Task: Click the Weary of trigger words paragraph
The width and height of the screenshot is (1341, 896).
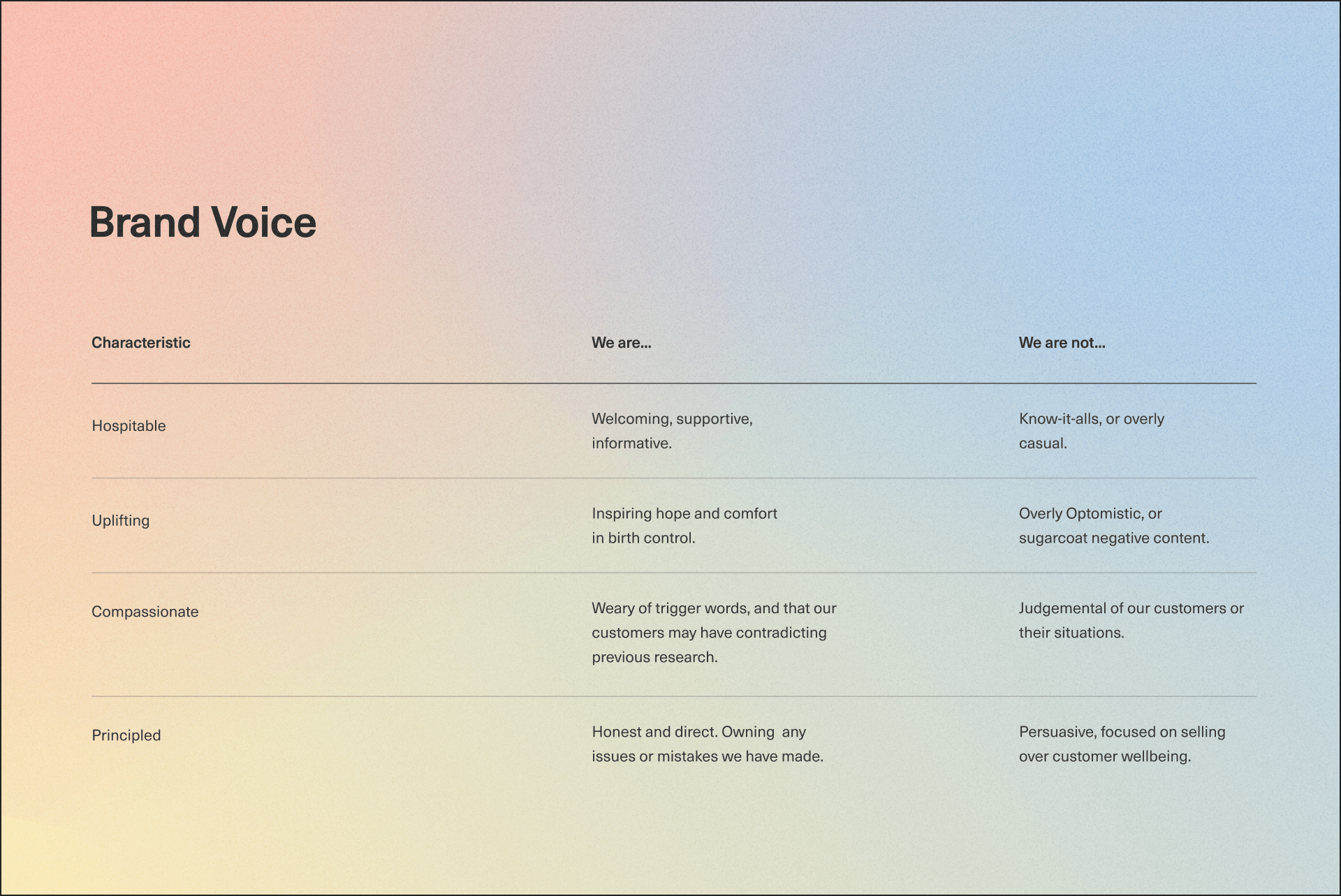Action: pyautogui.click(x=714, y=632)
